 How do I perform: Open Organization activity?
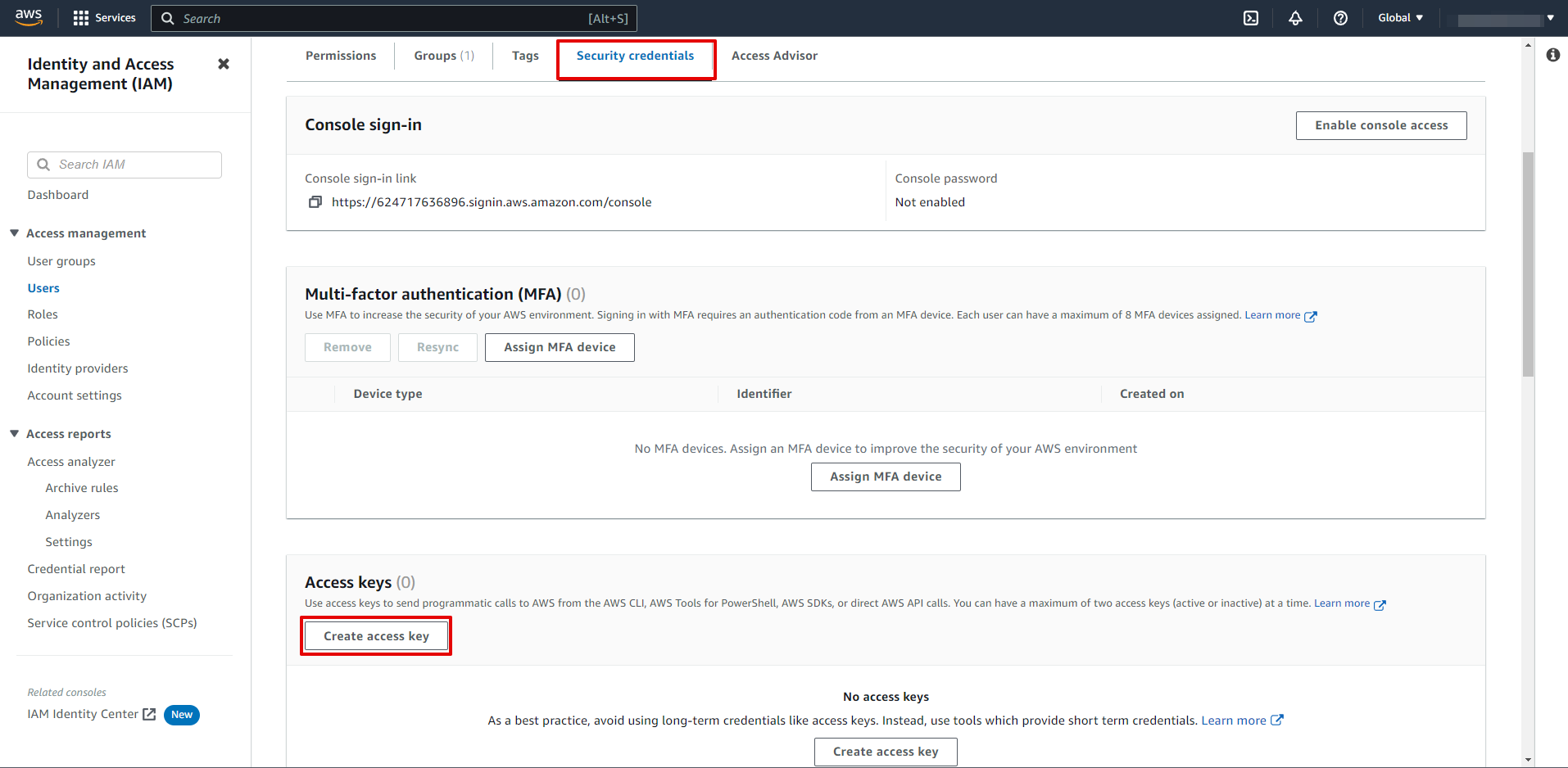coord(87,596)
